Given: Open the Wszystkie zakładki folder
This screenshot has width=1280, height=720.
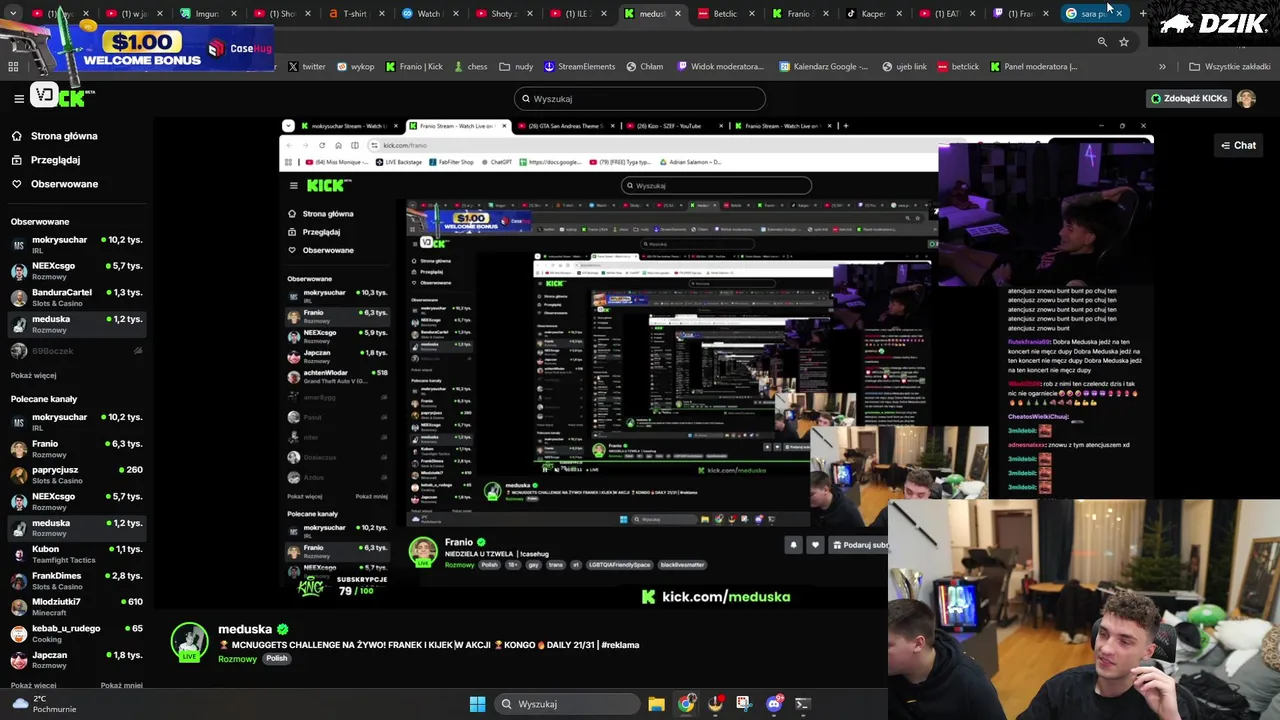Looking at the screenshot, I should click(x=1229, y=66).
